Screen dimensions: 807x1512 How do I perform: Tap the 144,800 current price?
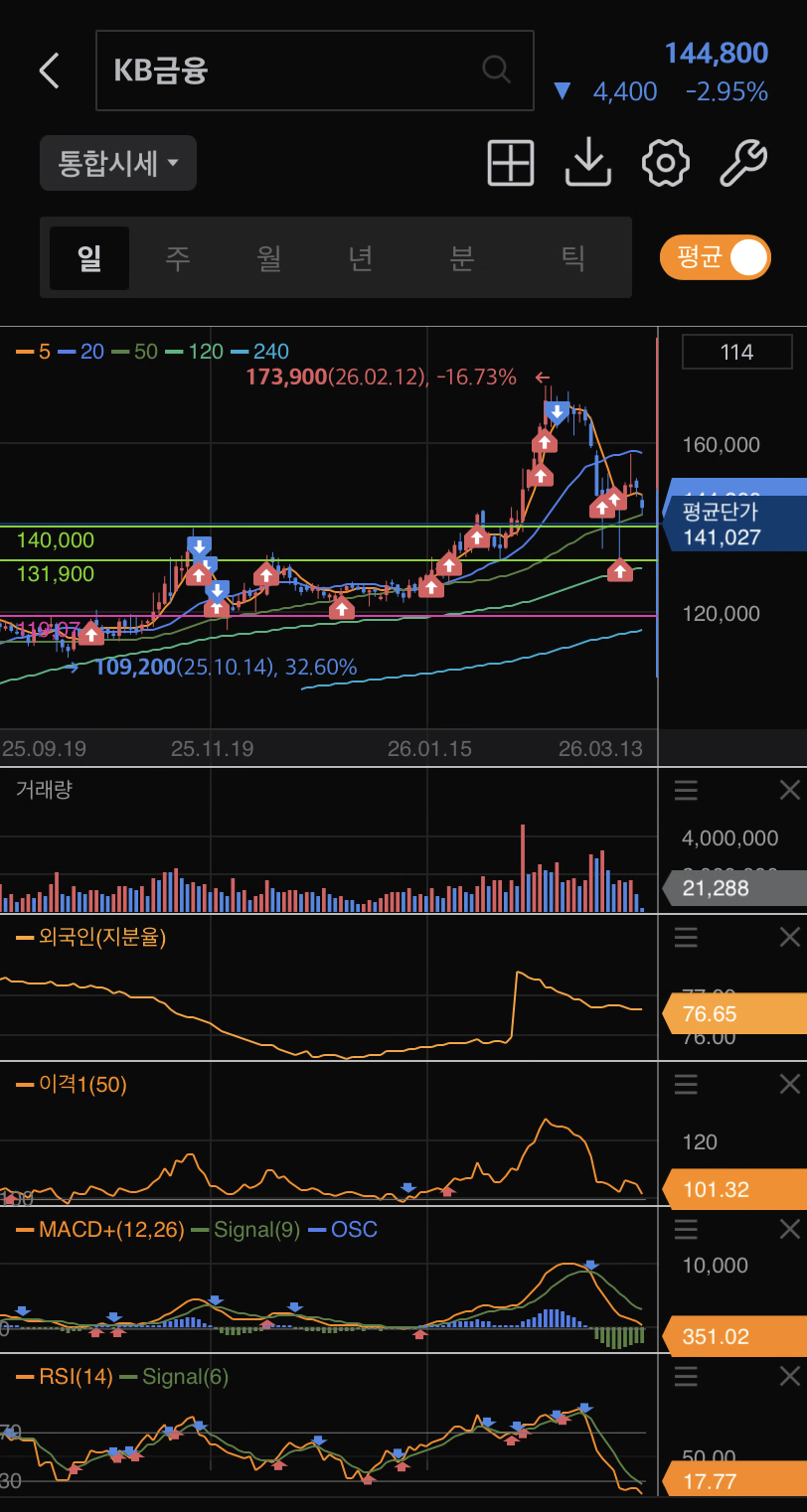pos(717,53)
